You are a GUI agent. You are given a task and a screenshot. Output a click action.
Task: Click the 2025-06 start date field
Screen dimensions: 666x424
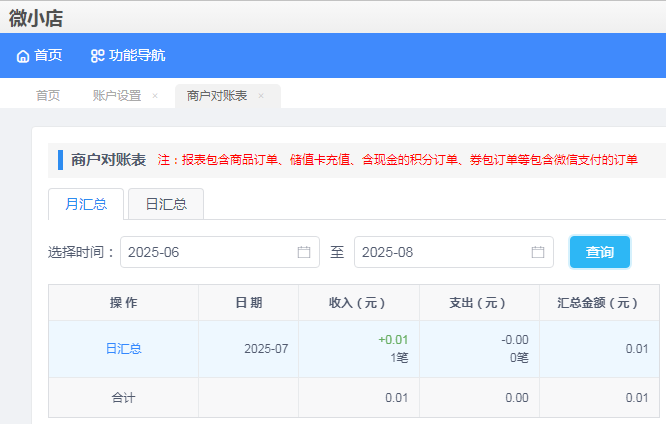(x=220, y=252)
